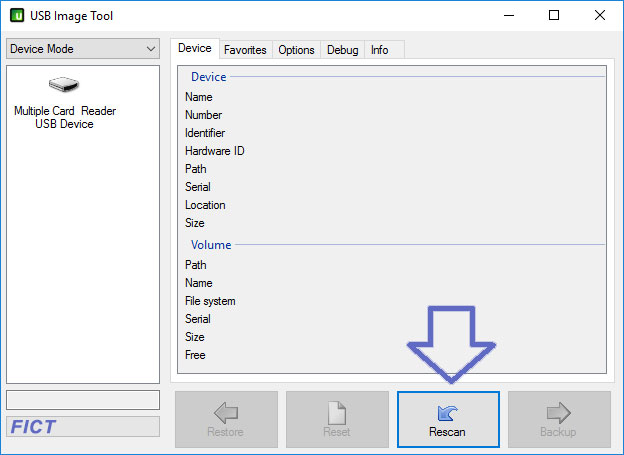
Task: Click the File system label
Action: click(x=210, y=301)
